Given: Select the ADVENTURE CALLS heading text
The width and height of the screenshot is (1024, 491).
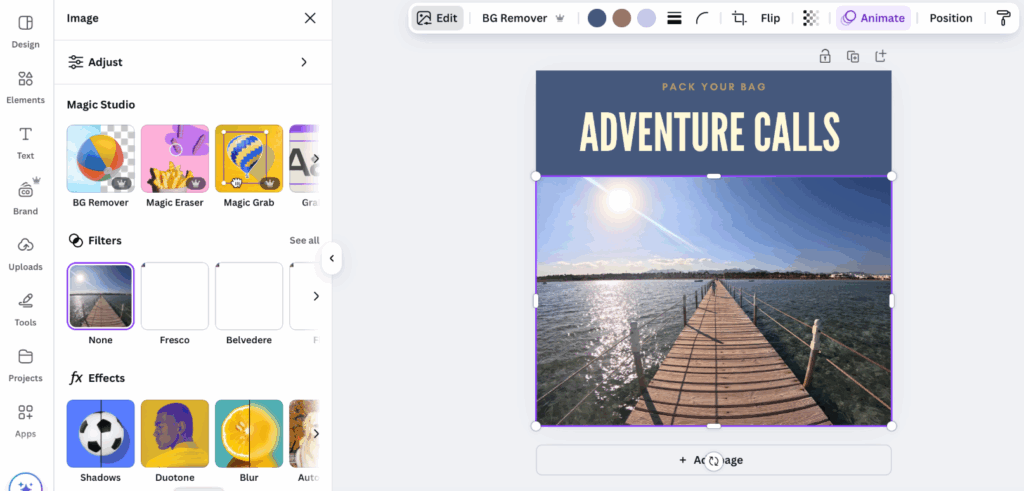Looking at the screenshot, I should (x=710, y=133).
